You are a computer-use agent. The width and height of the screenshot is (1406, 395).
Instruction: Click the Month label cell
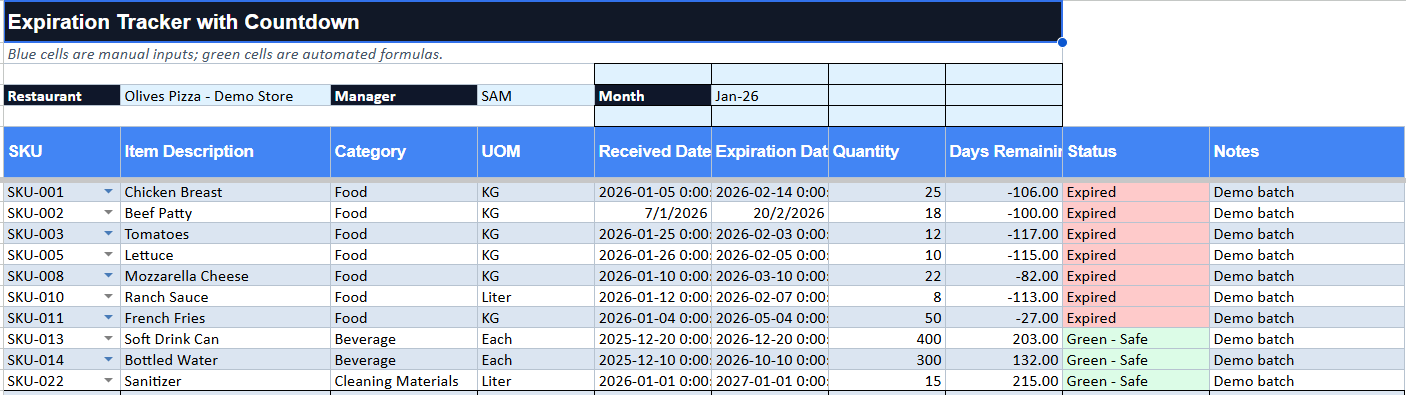pyautogui.click(x=653, y=96)
